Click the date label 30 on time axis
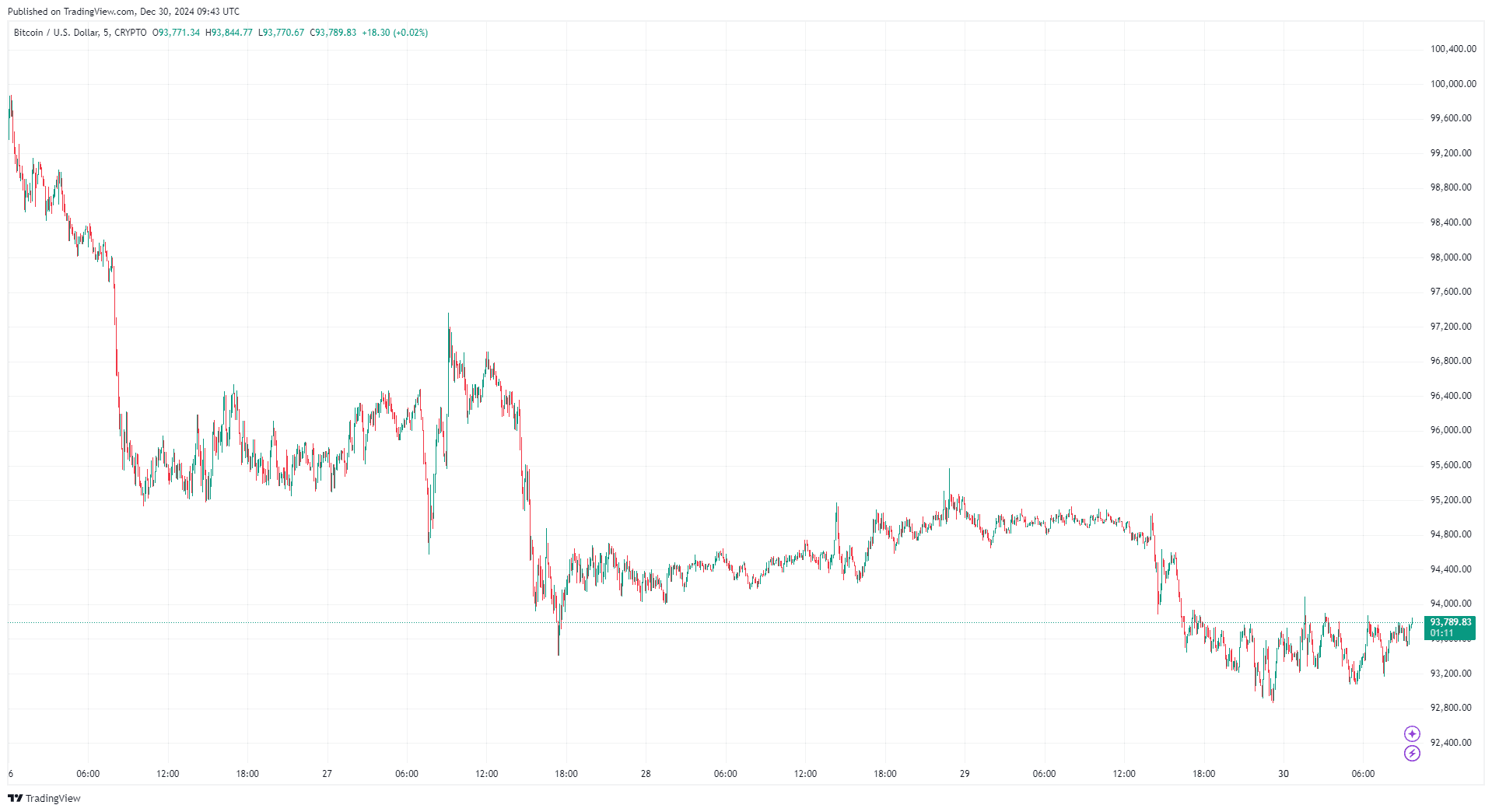The height and width of the screenshot is (812, 1492). click(1284, 774)
